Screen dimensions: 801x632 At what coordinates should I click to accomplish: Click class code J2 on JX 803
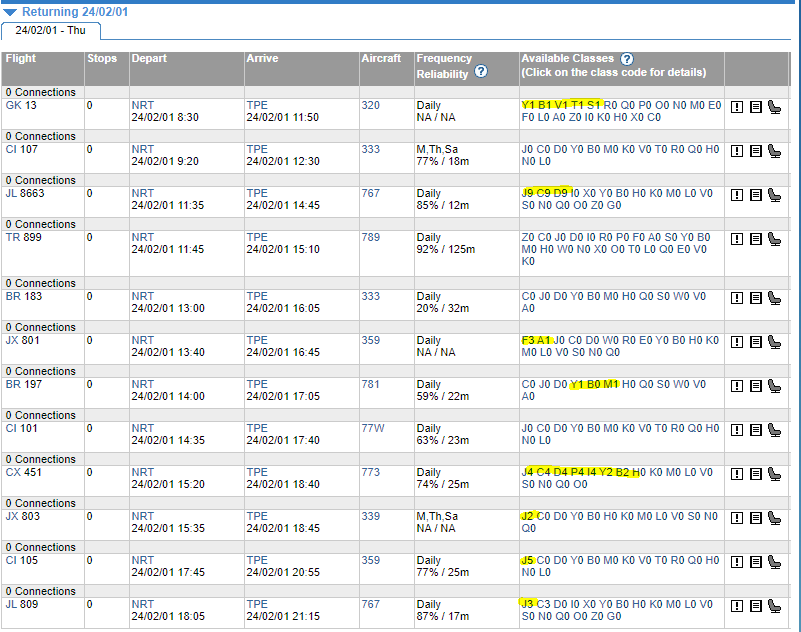(527, 516)
